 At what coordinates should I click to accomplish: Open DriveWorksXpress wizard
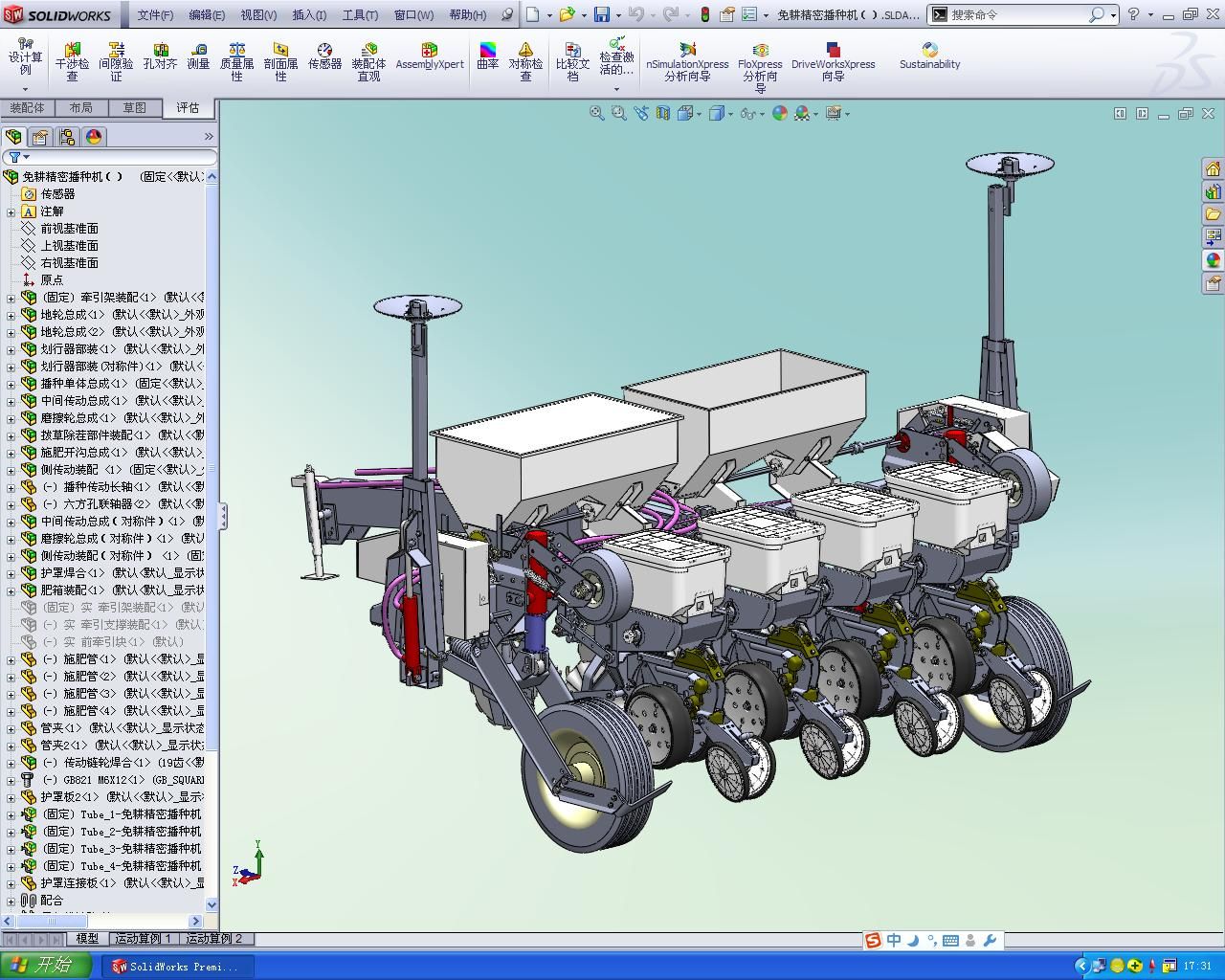(833, 62)
